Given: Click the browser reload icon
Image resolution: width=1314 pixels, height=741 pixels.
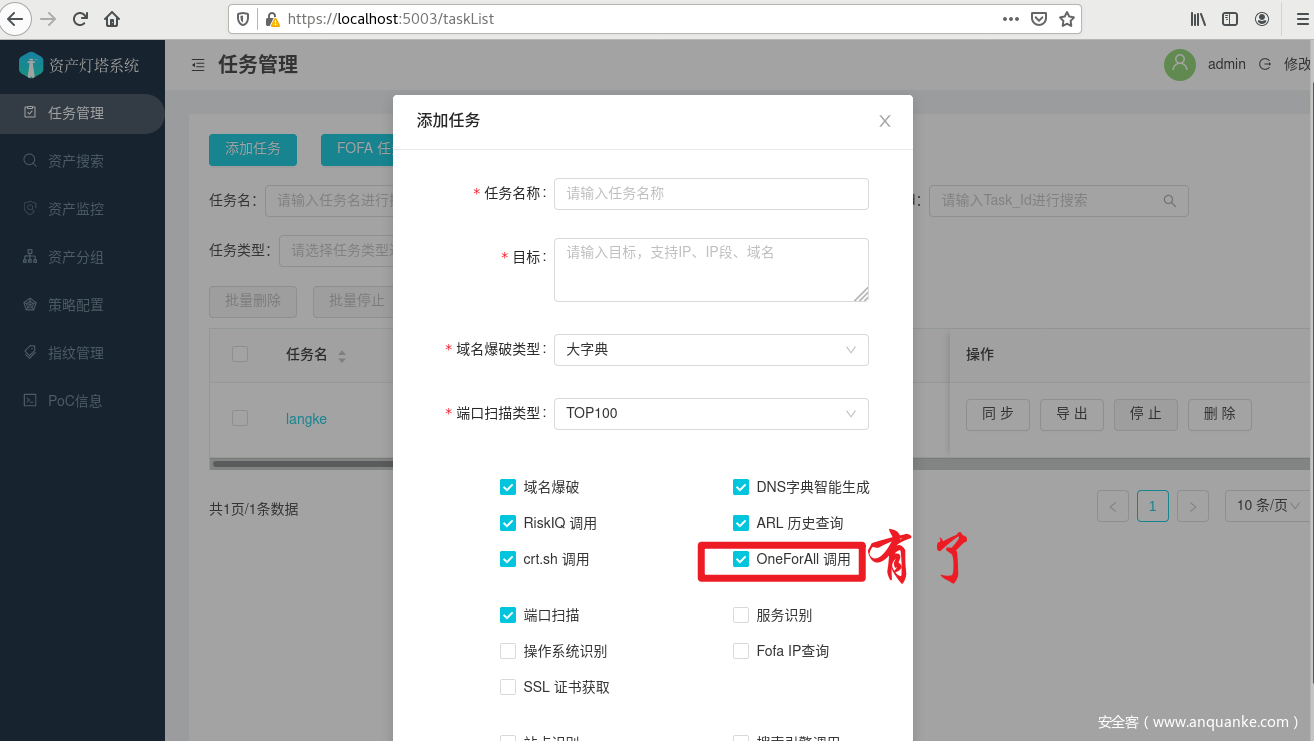Looking at the screenshot, I should coord(81,19).
